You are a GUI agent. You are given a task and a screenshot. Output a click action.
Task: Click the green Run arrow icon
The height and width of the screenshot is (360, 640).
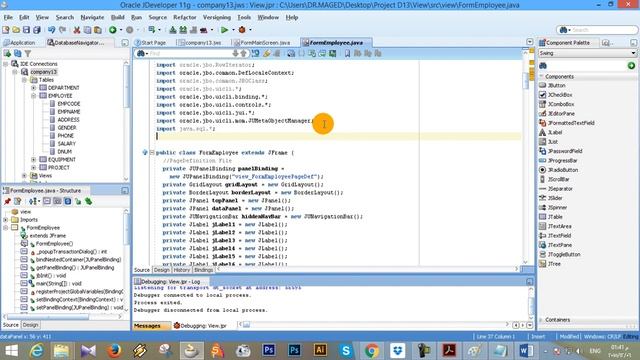[x=224, y=30]
